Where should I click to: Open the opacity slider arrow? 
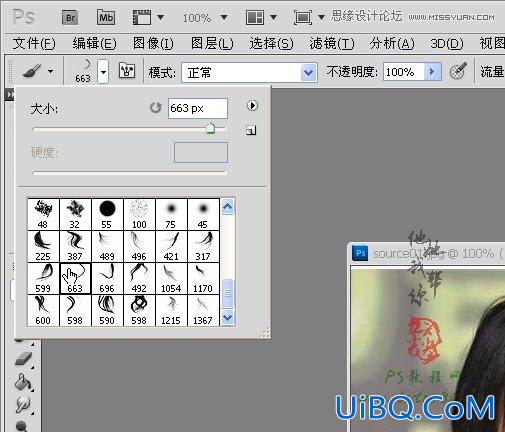[432, 72]
